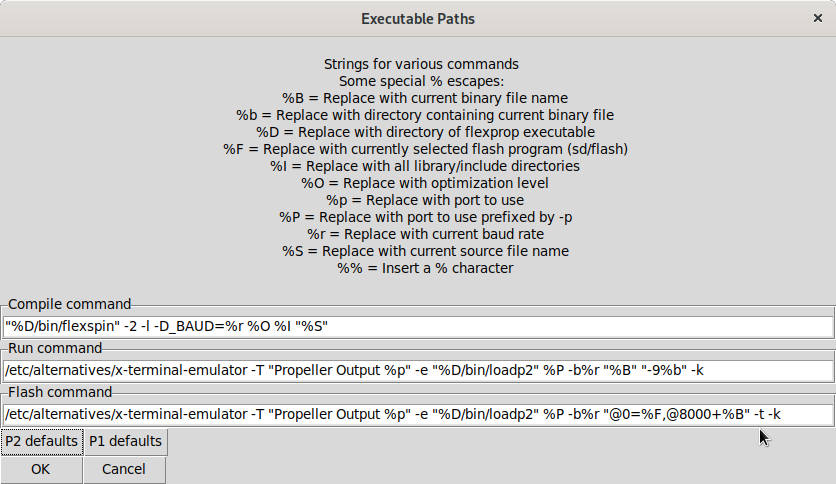Place cursor in Flash command field
836x484 pixels.
pyautogui.click(x=418, y=415)
